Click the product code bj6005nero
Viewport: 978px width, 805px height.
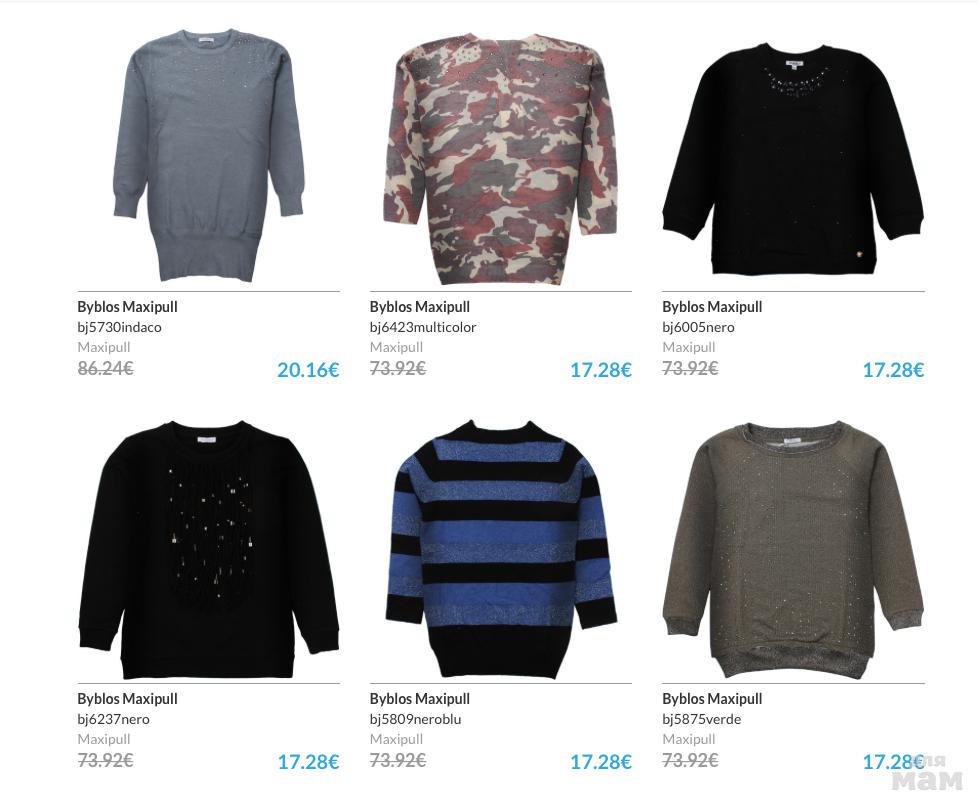coord(699,327)
